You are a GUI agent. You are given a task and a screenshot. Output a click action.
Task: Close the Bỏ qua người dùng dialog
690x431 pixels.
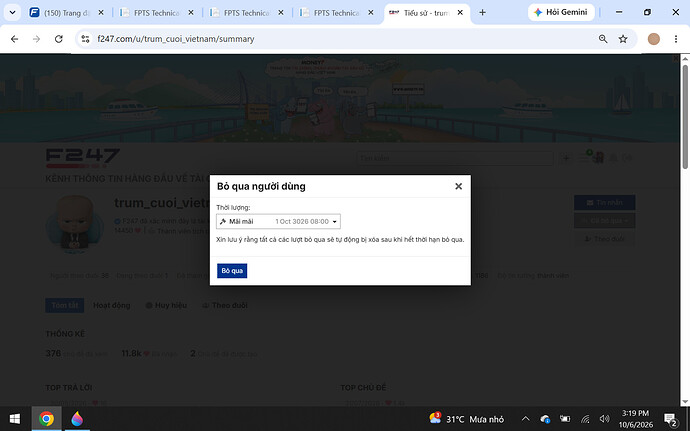[458, 186]
